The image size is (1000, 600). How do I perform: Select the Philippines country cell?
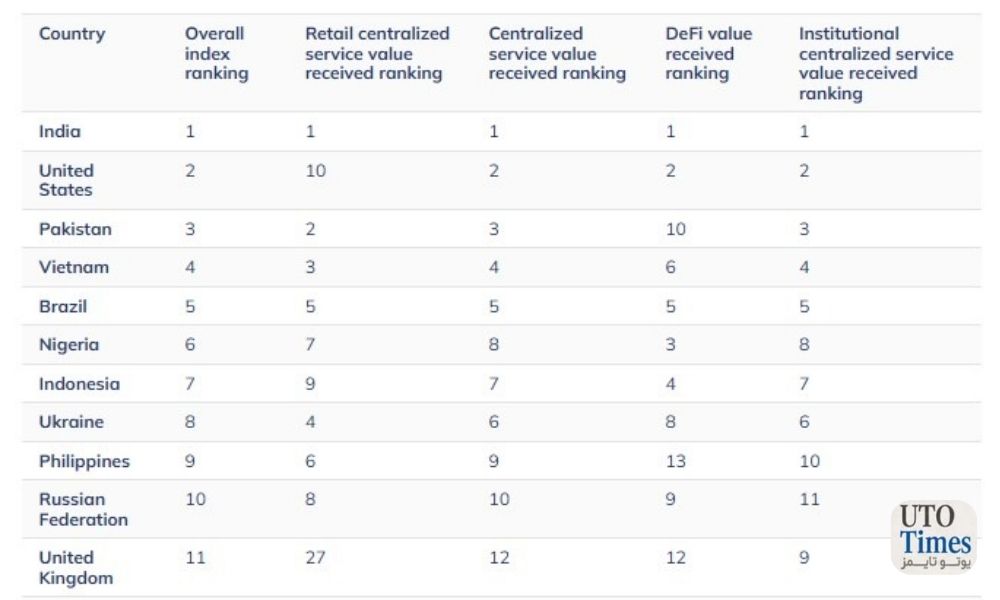[84, 462]
